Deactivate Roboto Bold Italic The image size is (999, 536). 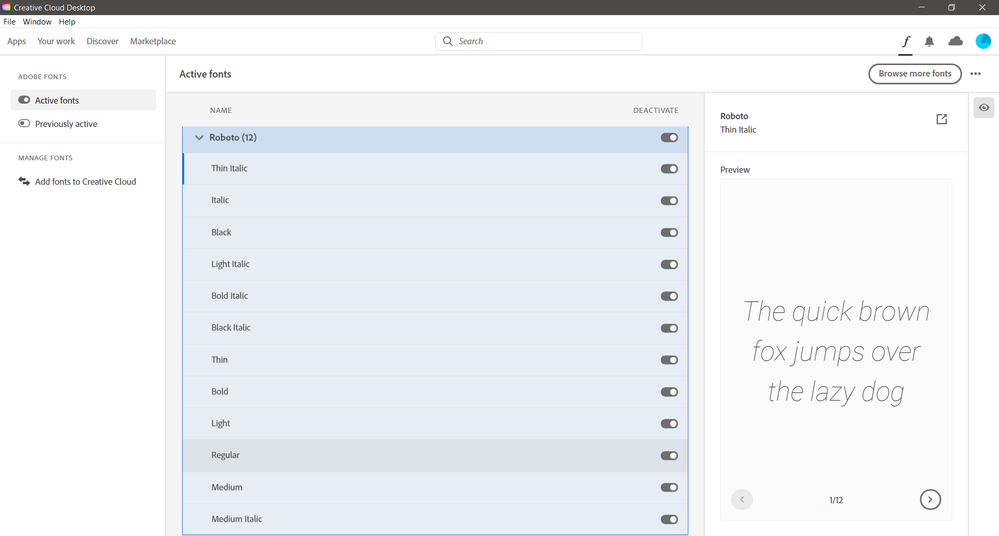[669, 296]
